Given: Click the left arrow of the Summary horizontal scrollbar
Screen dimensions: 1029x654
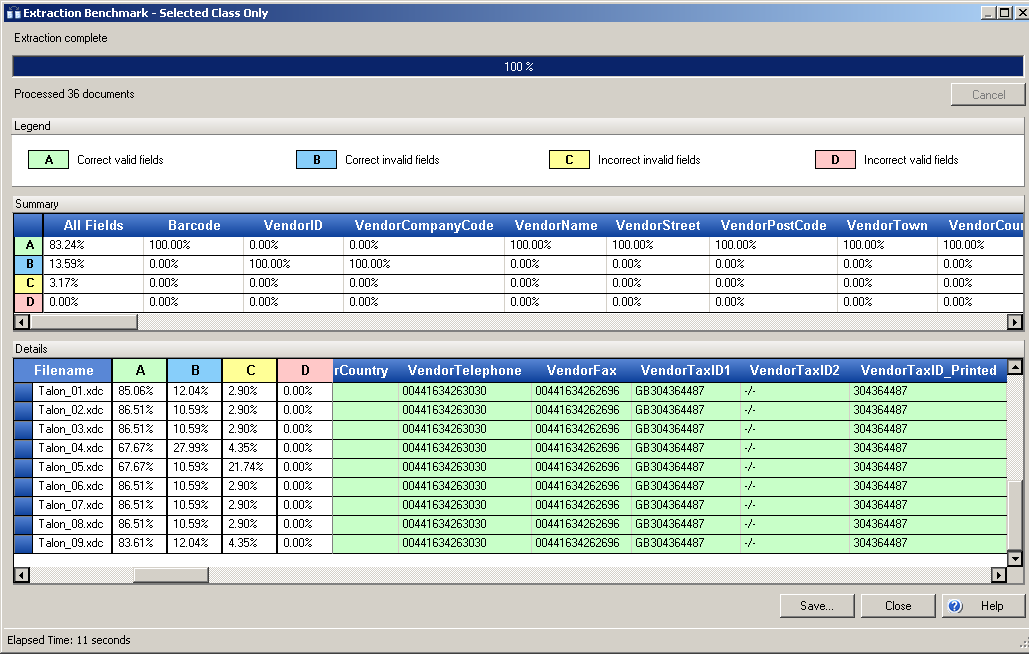Looking at the screenshot, I should point(20,321).
